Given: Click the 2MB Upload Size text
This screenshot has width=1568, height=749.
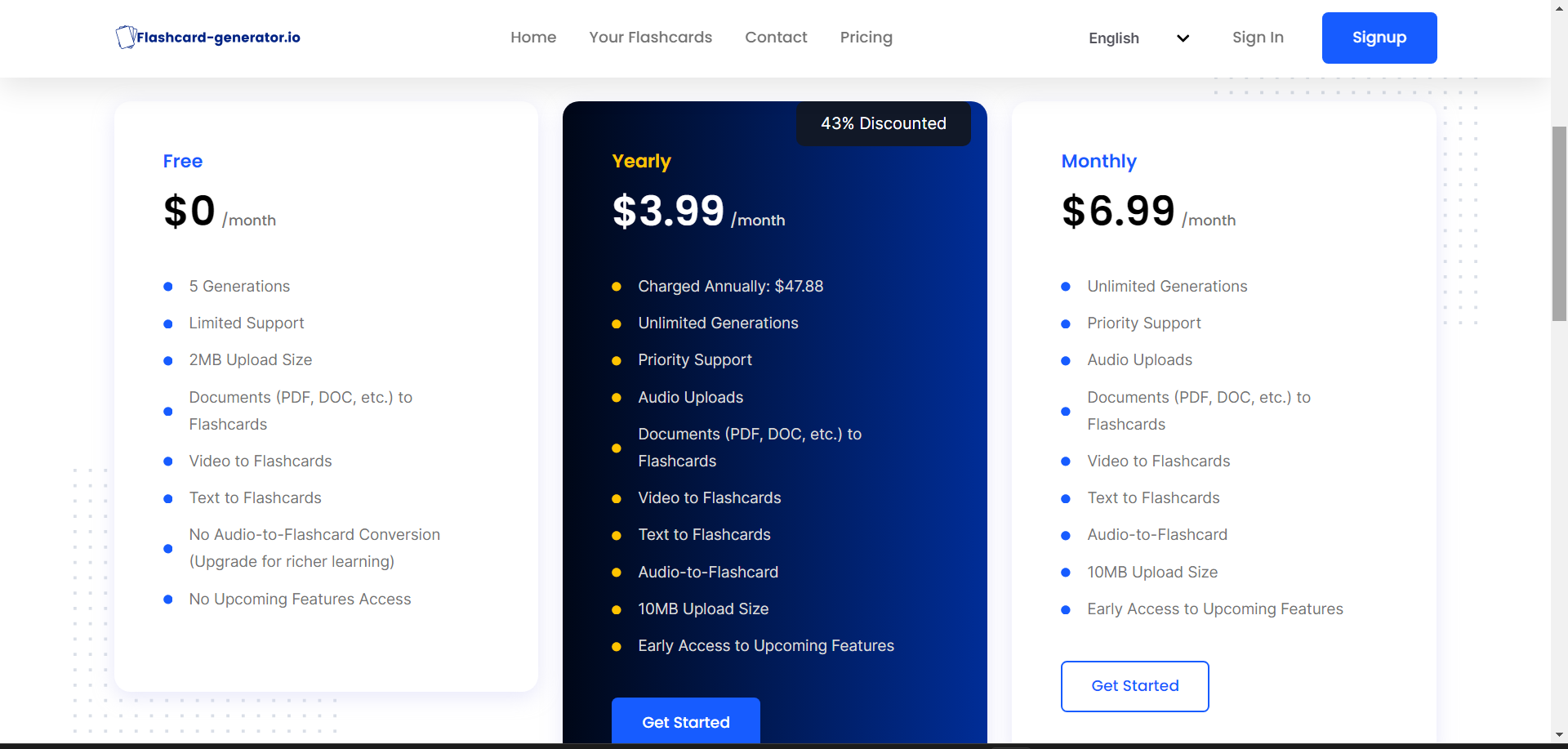Looking at the screenshot, I should 251,360.
